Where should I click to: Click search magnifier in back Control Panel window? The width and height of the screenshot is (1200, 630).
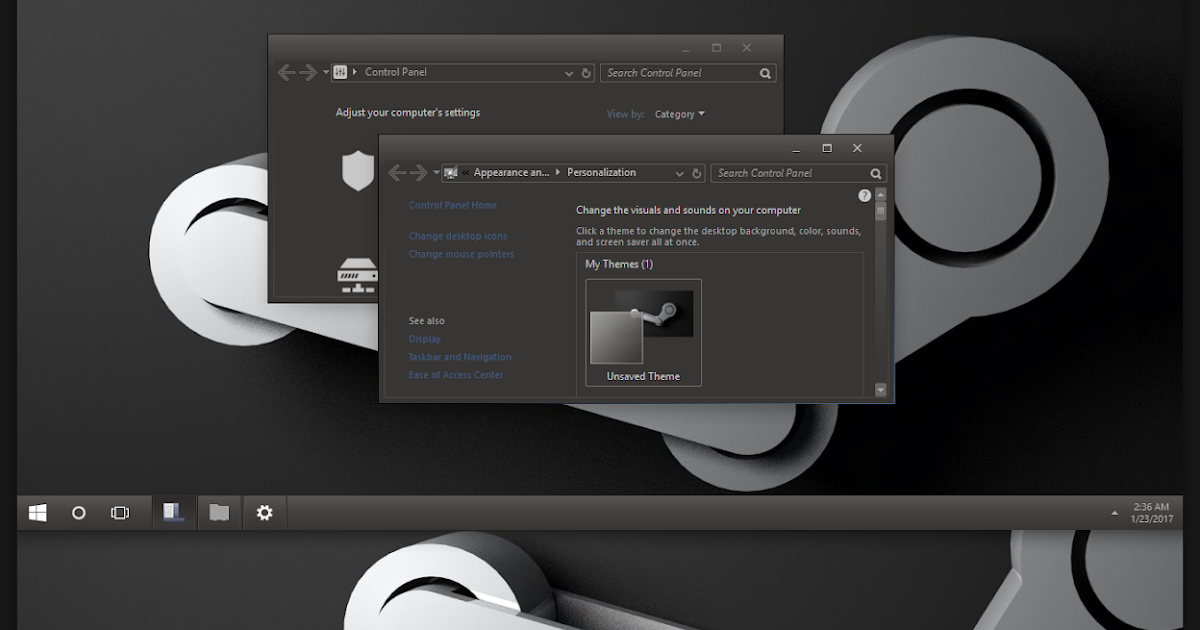765,73
